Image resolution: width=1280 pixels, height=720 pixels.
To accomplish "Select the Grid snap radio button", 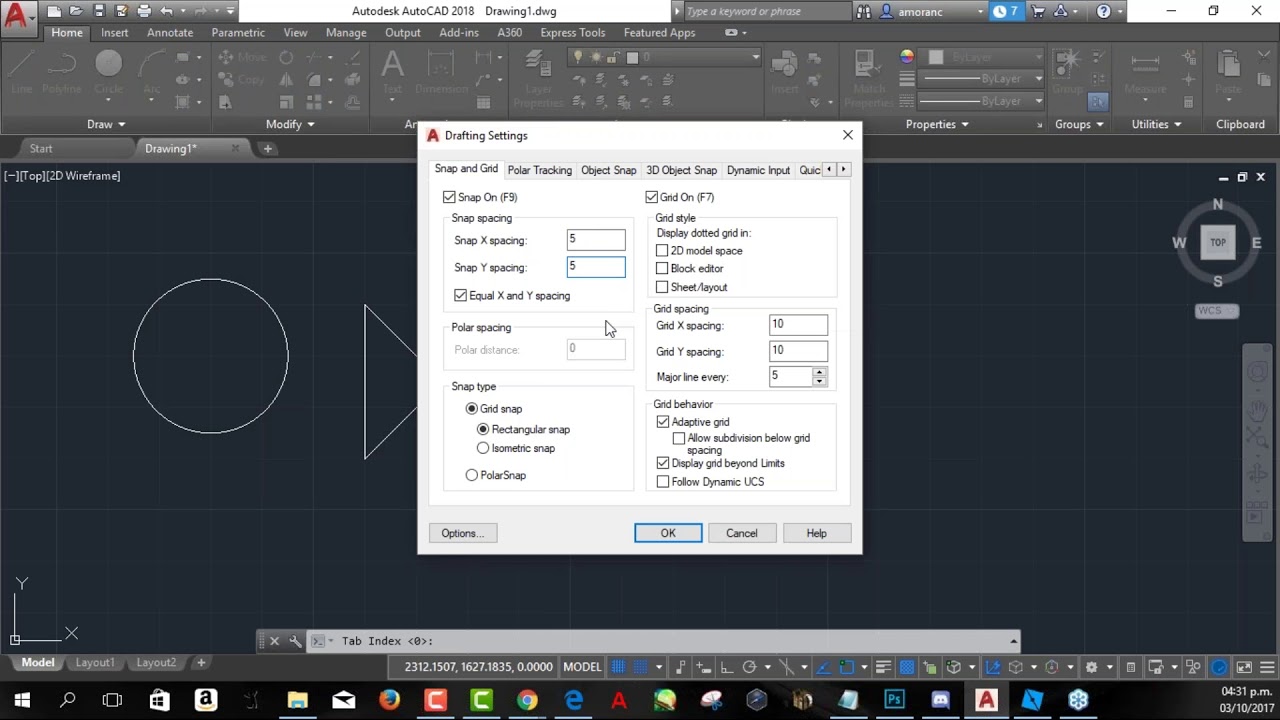I will click(472, 408).
